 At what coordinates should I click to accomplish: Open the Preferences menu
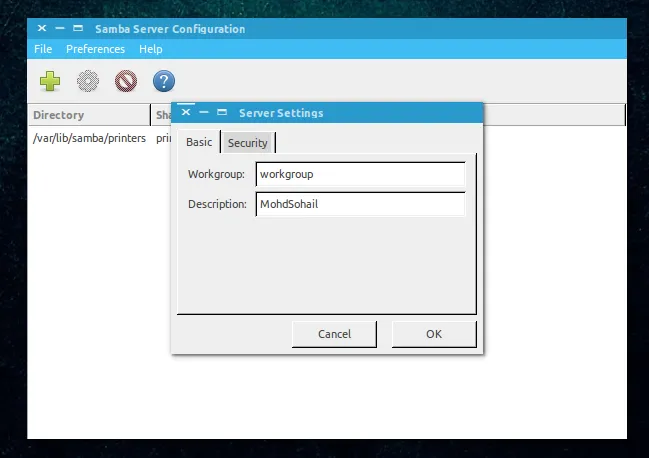click(x=96, y=49)
